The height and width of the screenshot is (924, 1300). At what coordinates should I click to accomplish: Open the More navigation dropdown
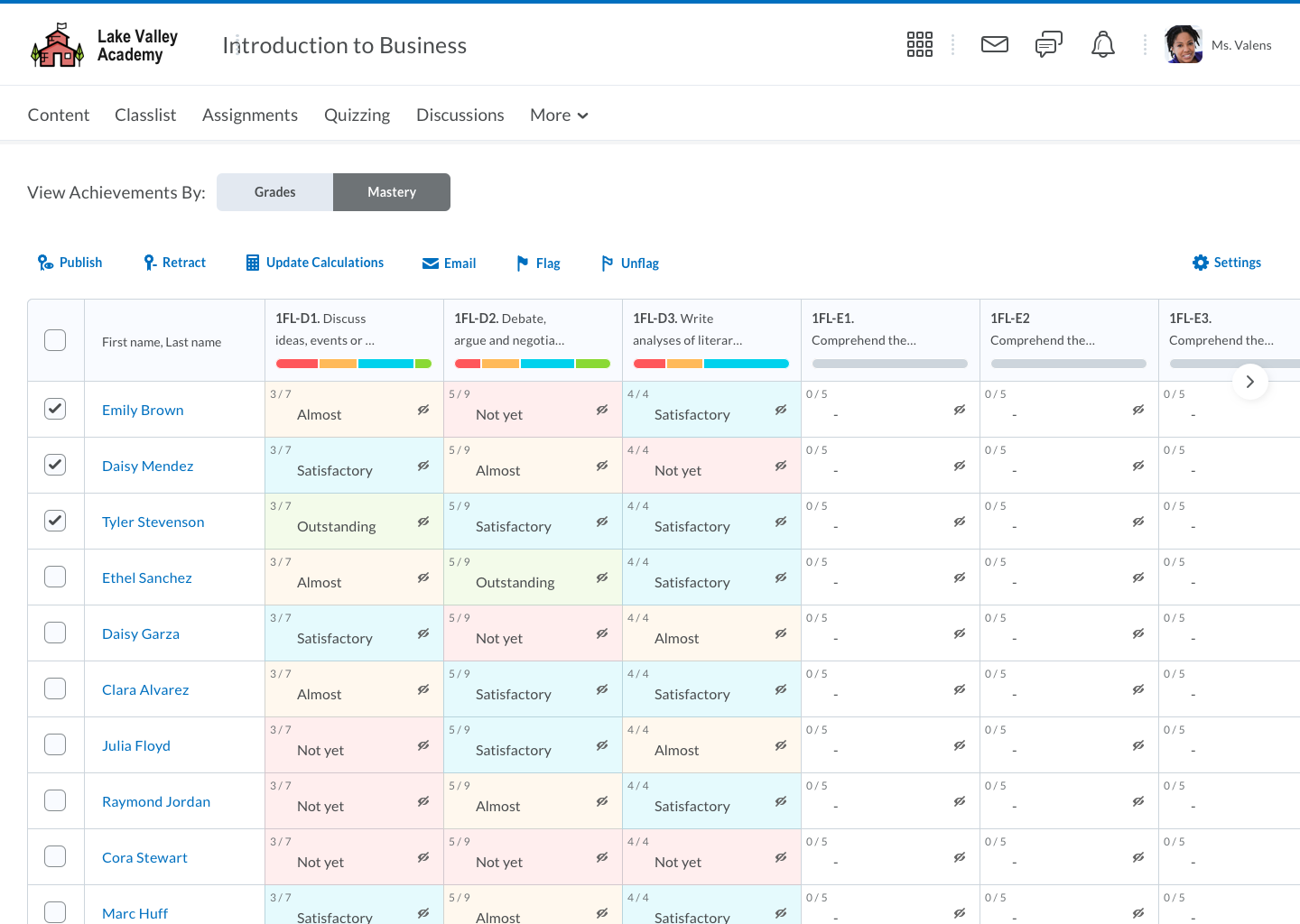pos(558,115)
